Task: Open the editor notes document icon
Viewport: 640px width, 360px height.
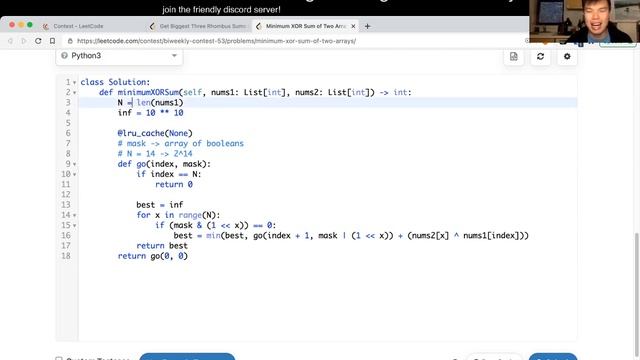Action: click(513, 57)
